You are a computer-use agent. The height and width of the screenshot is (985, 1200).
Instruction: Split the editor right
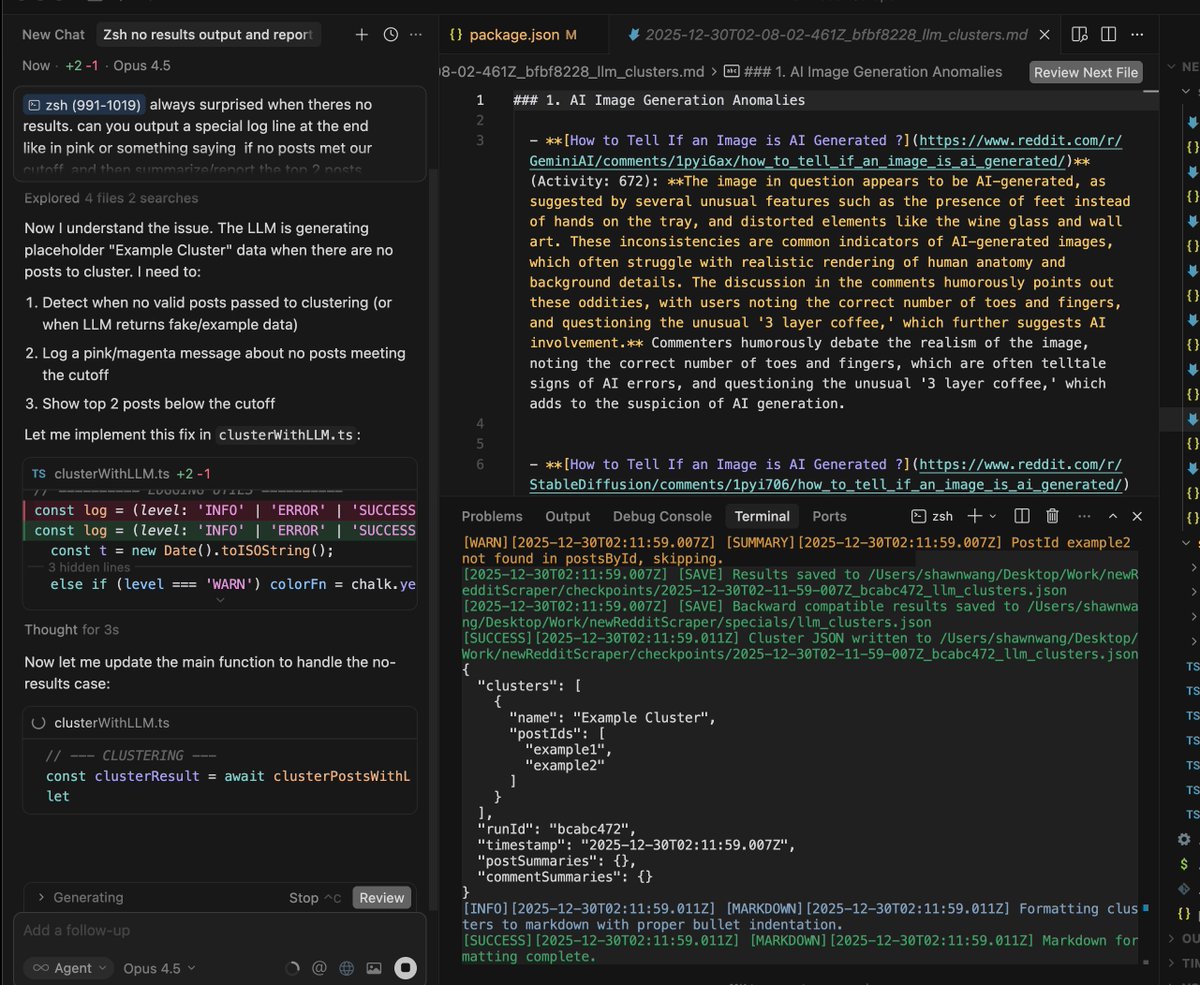pos(1108,34)
